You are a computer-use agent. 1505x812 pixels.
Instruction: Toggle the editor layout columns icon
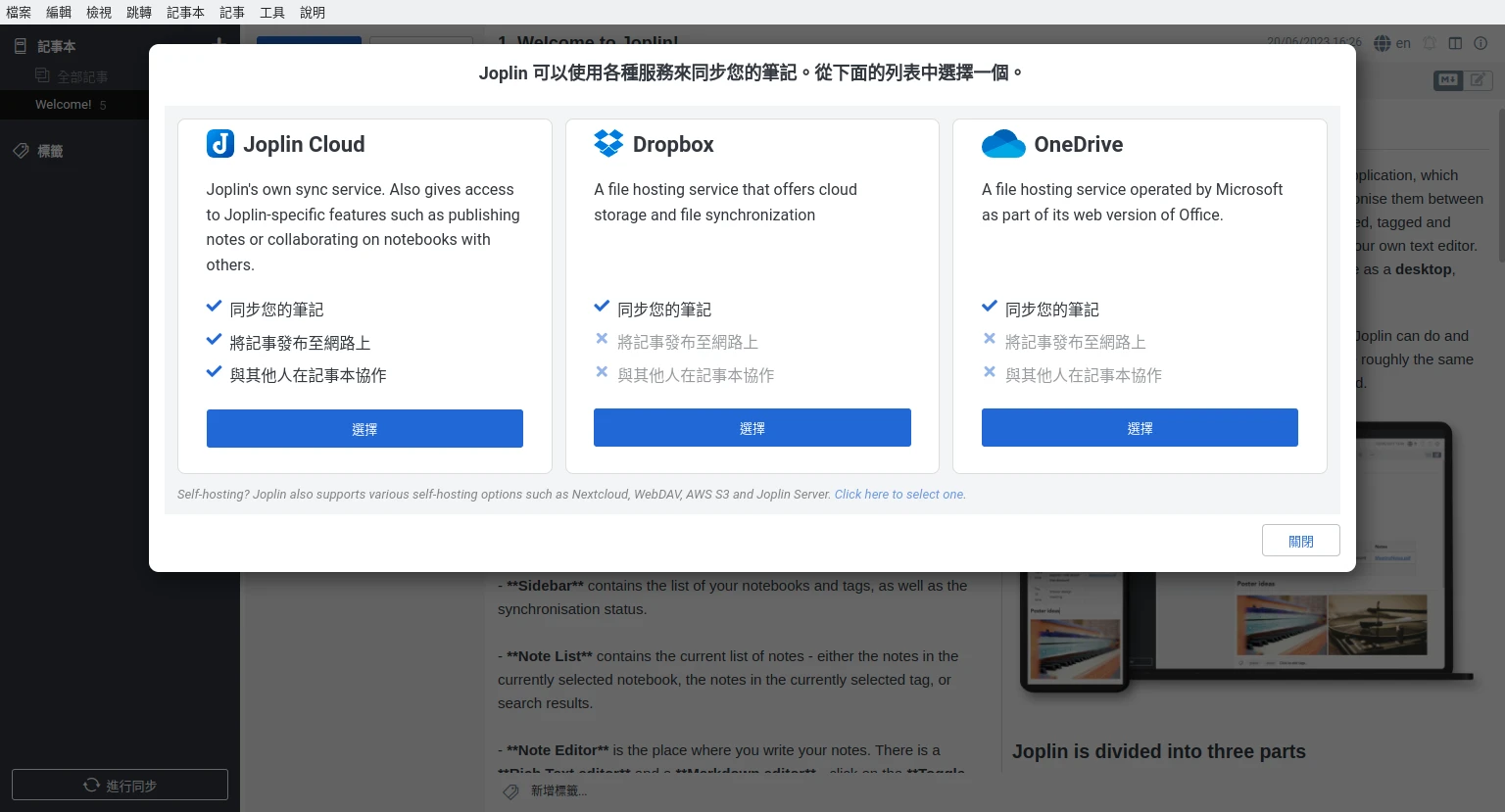click(x=1455, y=43)
